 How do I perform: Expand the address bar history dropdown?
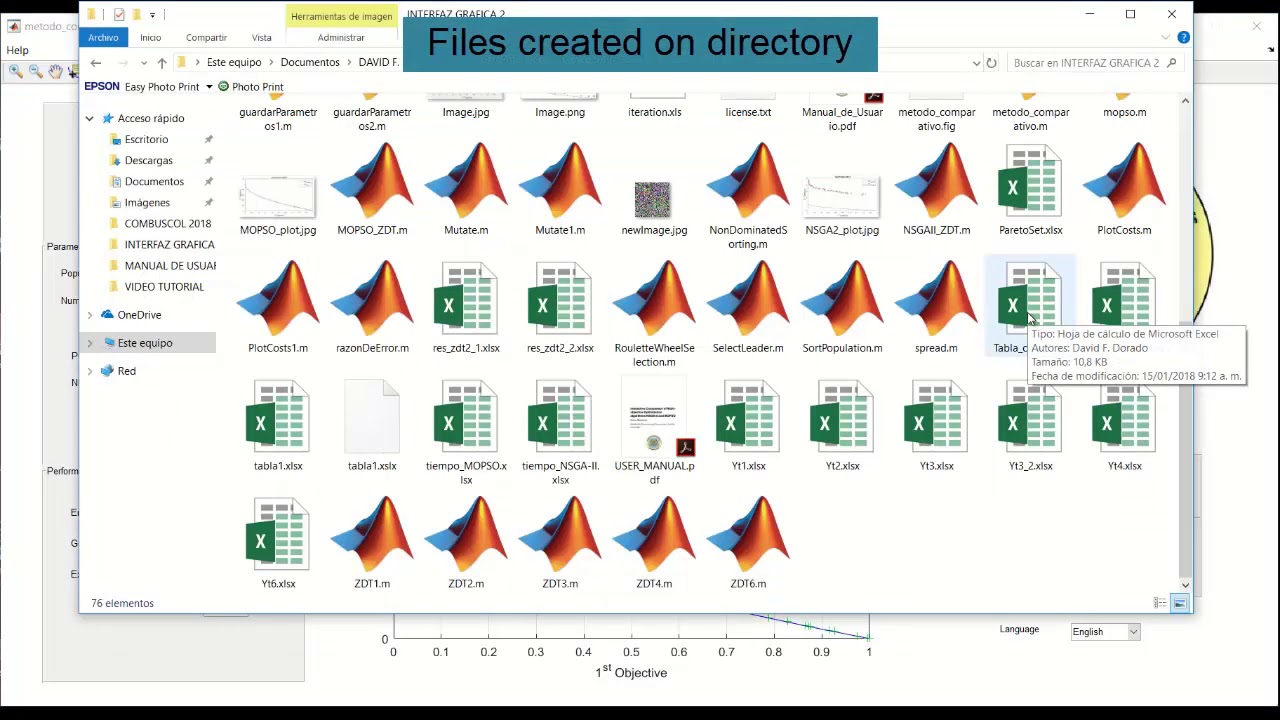(976, 63)
